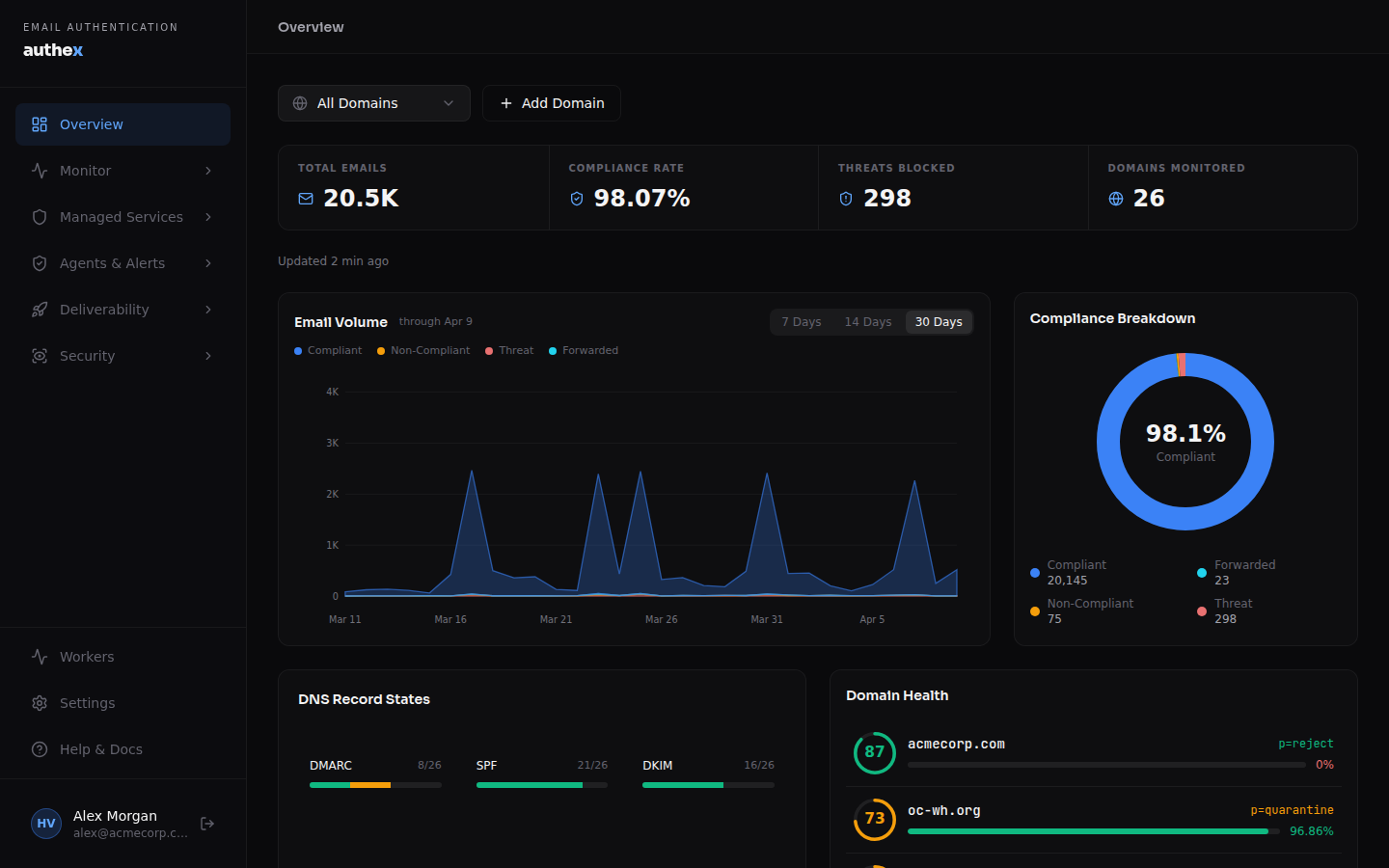Open the Workers page
The width and height of the screenshot is (1389, 868).
point(123,657)
